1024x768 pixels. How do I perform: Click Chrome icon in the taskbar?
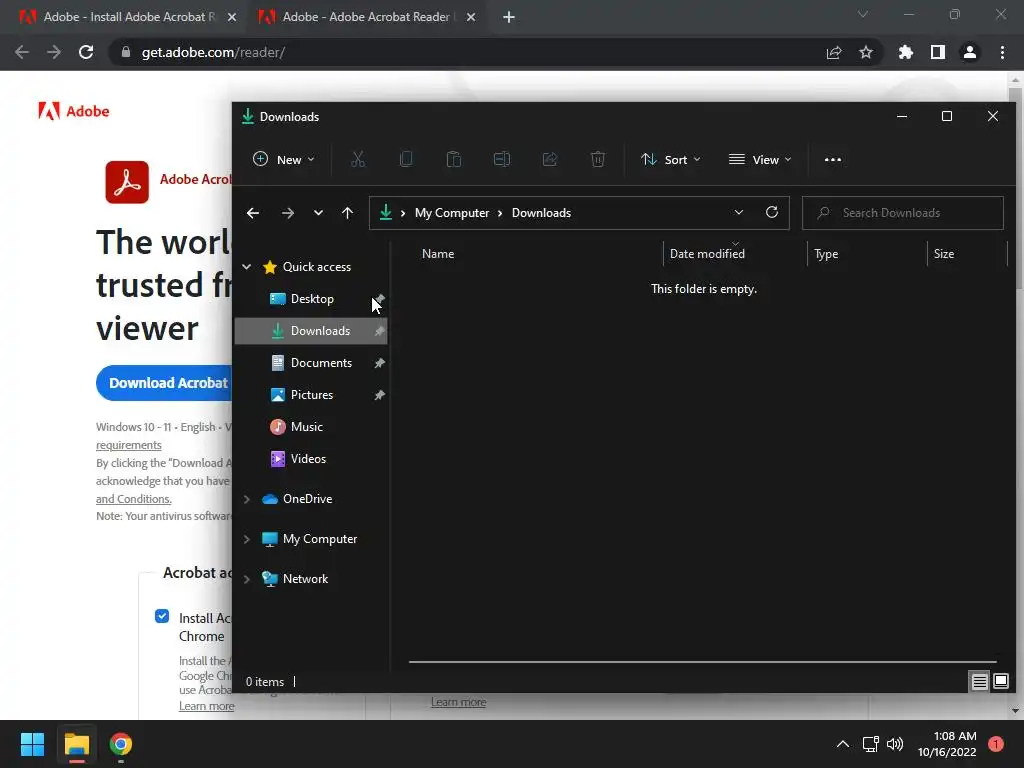point(121,744)
